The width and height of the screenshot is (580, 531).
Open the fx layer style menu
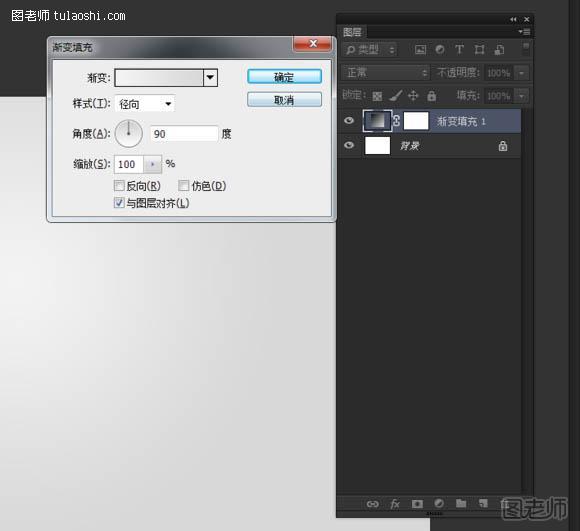click(x=395, y=504)
